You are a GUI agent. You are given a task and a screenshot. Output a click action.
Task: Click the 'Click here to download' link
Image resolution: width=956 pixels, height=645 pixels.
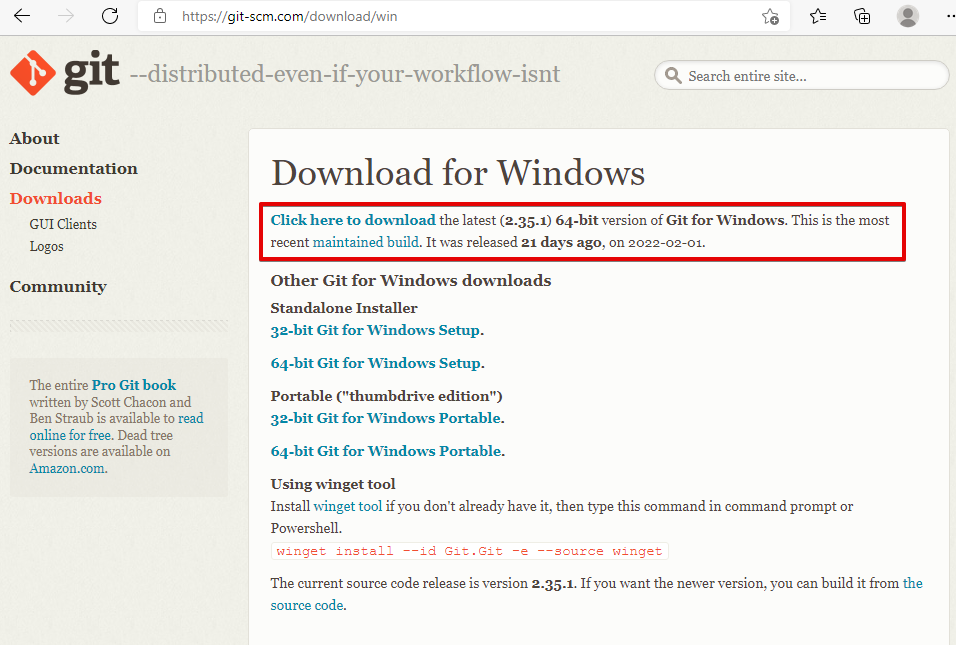coord(353,220)
